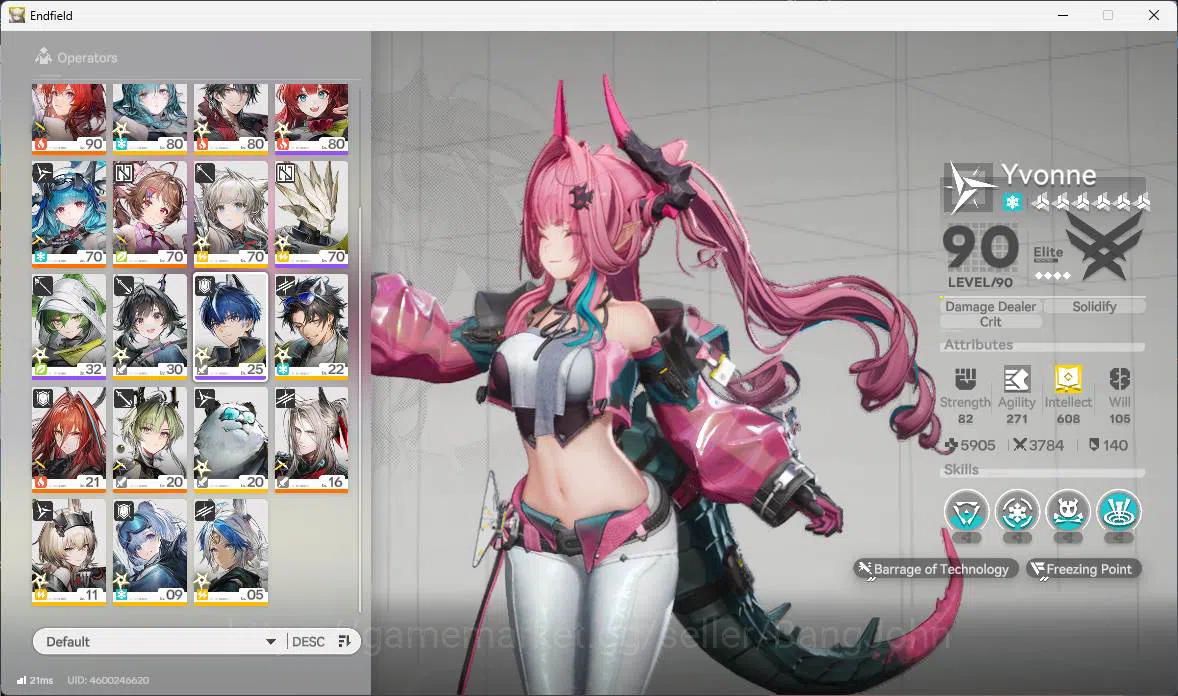The image size is (1178, 696).
Task: Click the Strength attribute icon
Action: click(x=965, y=379)
